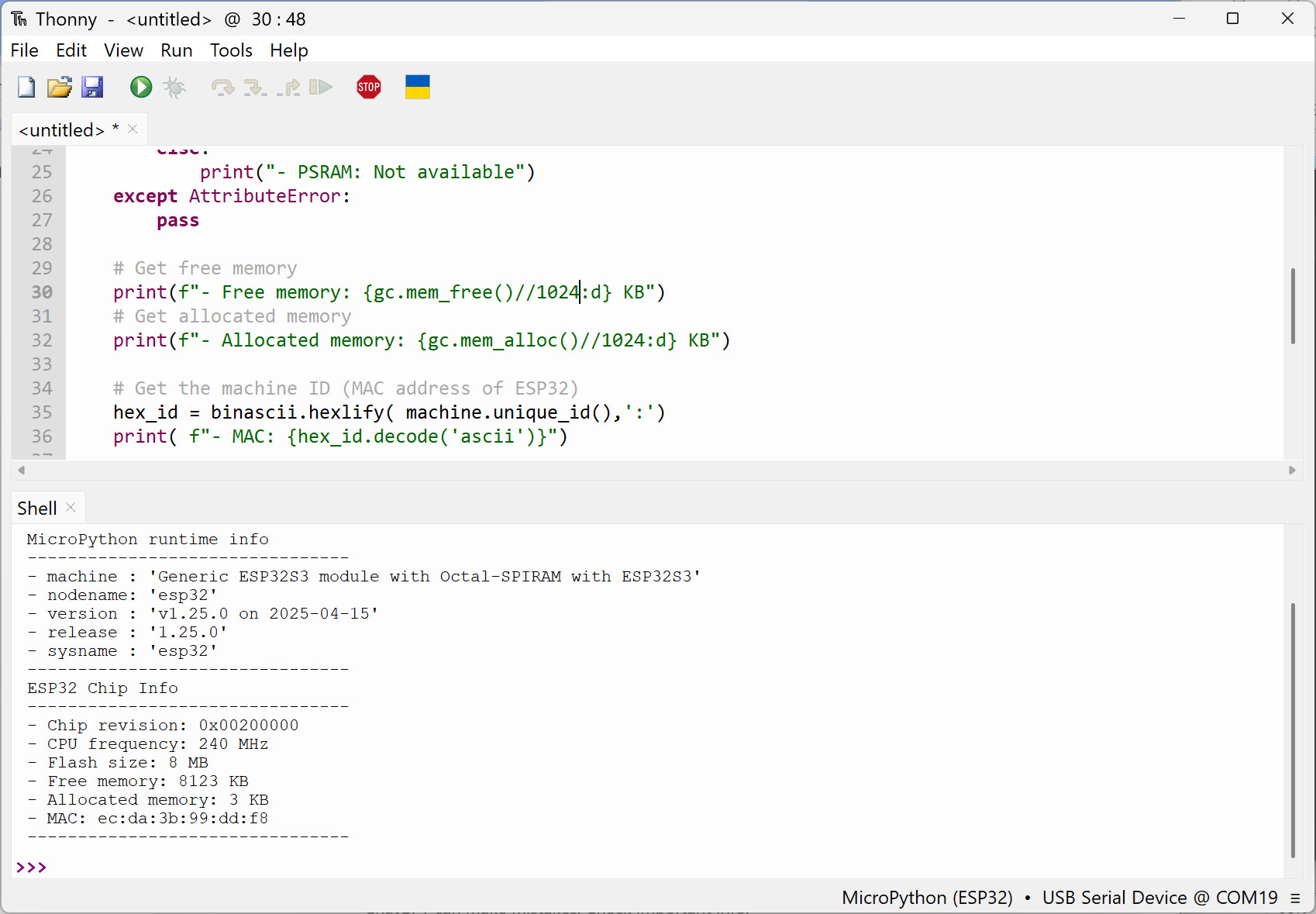
Task: Click the "nodename: 'esp32'" shell line
Action: [122, 595]
